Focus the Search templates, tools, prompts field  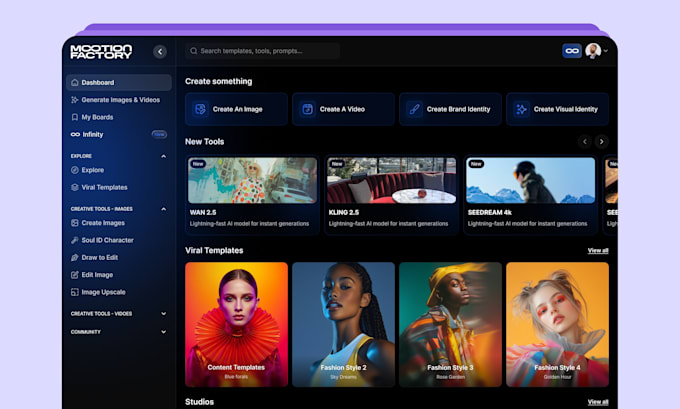click(x=262, y=51)
